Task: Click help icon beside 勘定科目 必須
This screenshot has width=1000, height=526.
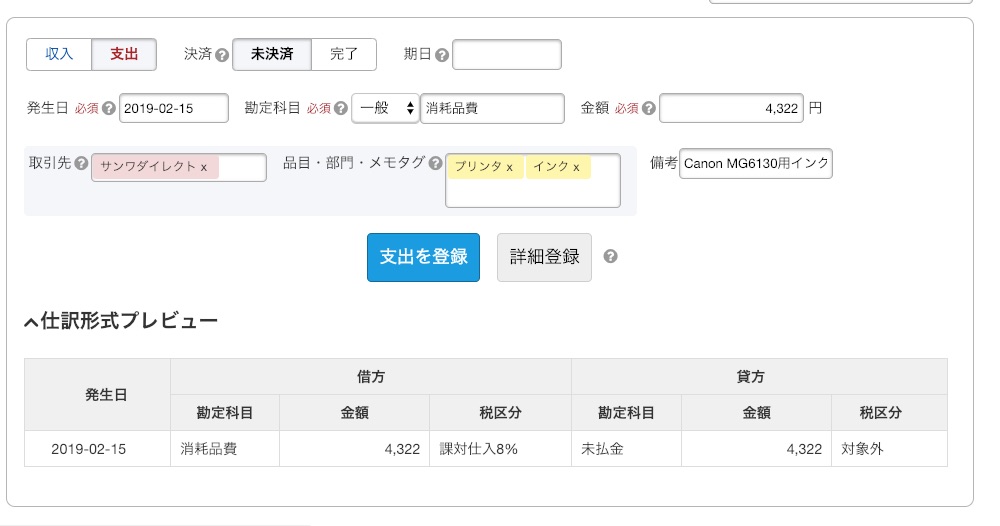Action: click(341, 108)
